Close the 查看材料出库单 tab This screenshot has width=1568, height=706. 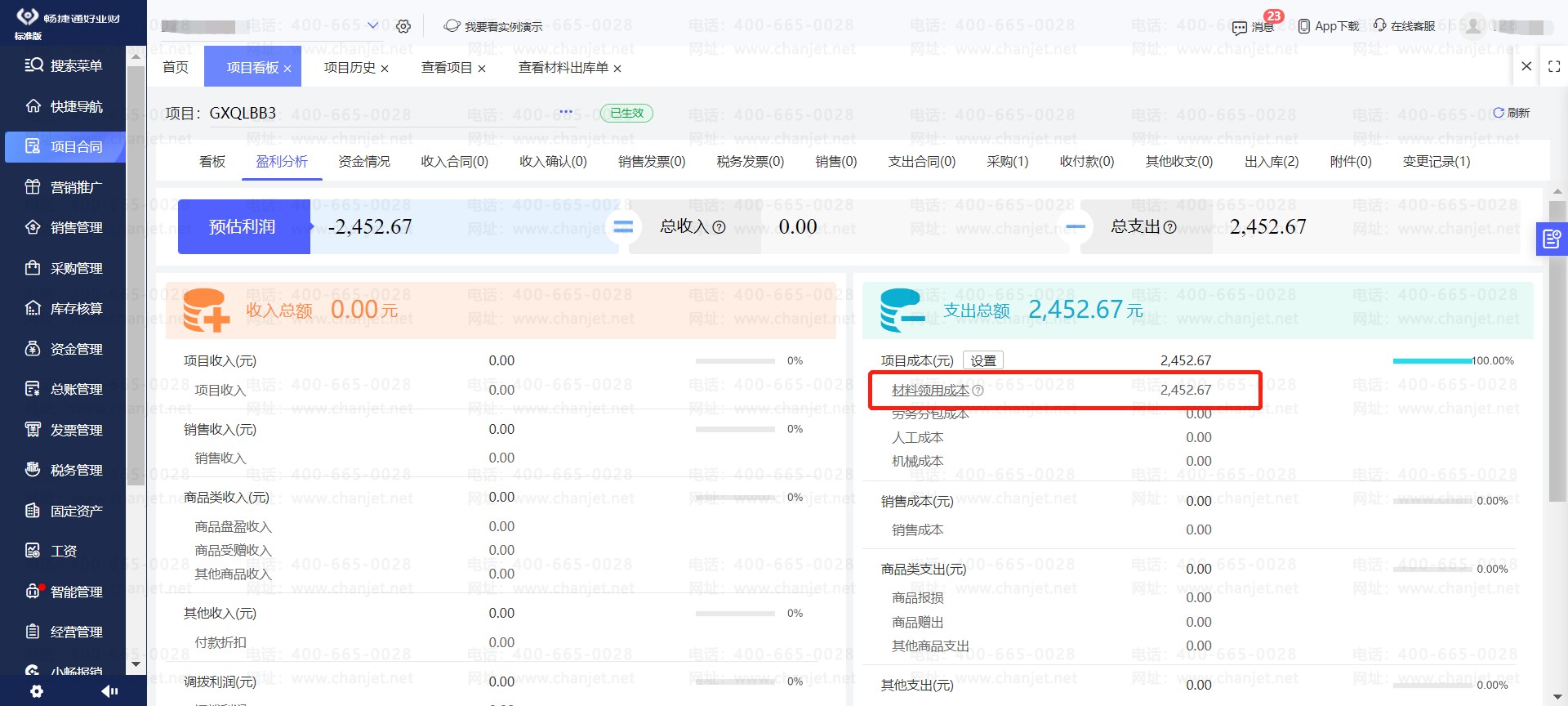tap(617, 69)
